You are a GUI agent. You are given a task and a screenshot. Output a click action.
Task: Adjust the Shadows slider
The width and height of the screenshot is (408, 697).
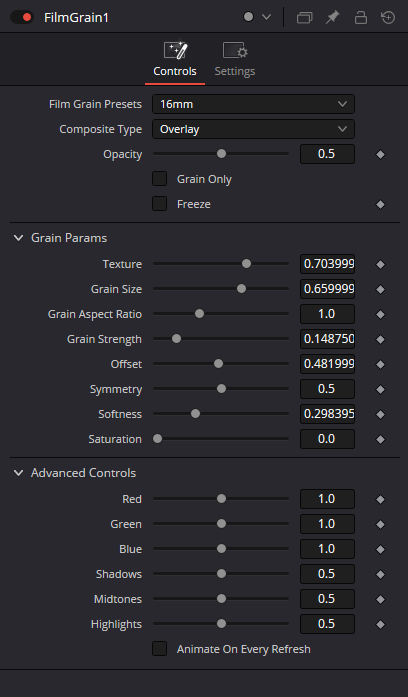pyautogui.click(x=221, y=573)
